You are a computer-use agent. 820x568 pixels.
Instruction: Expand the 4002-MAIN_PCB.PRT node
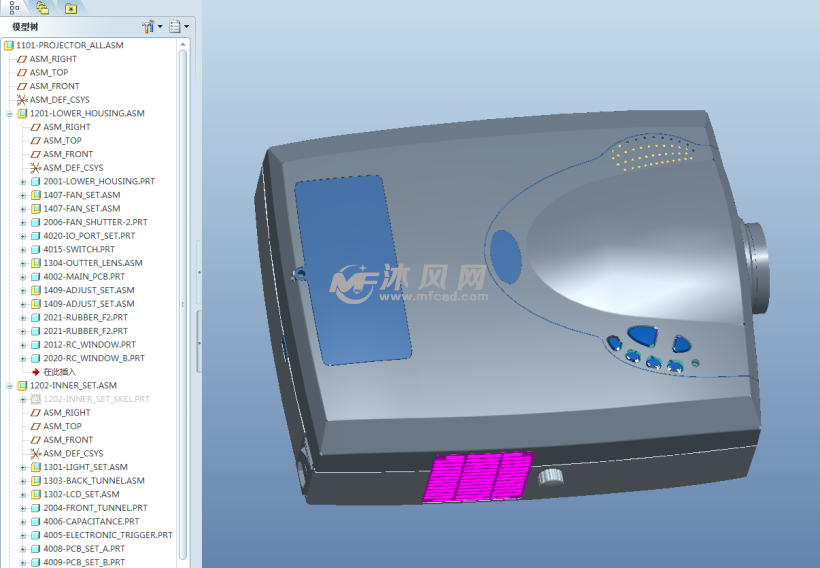[22, 277]
